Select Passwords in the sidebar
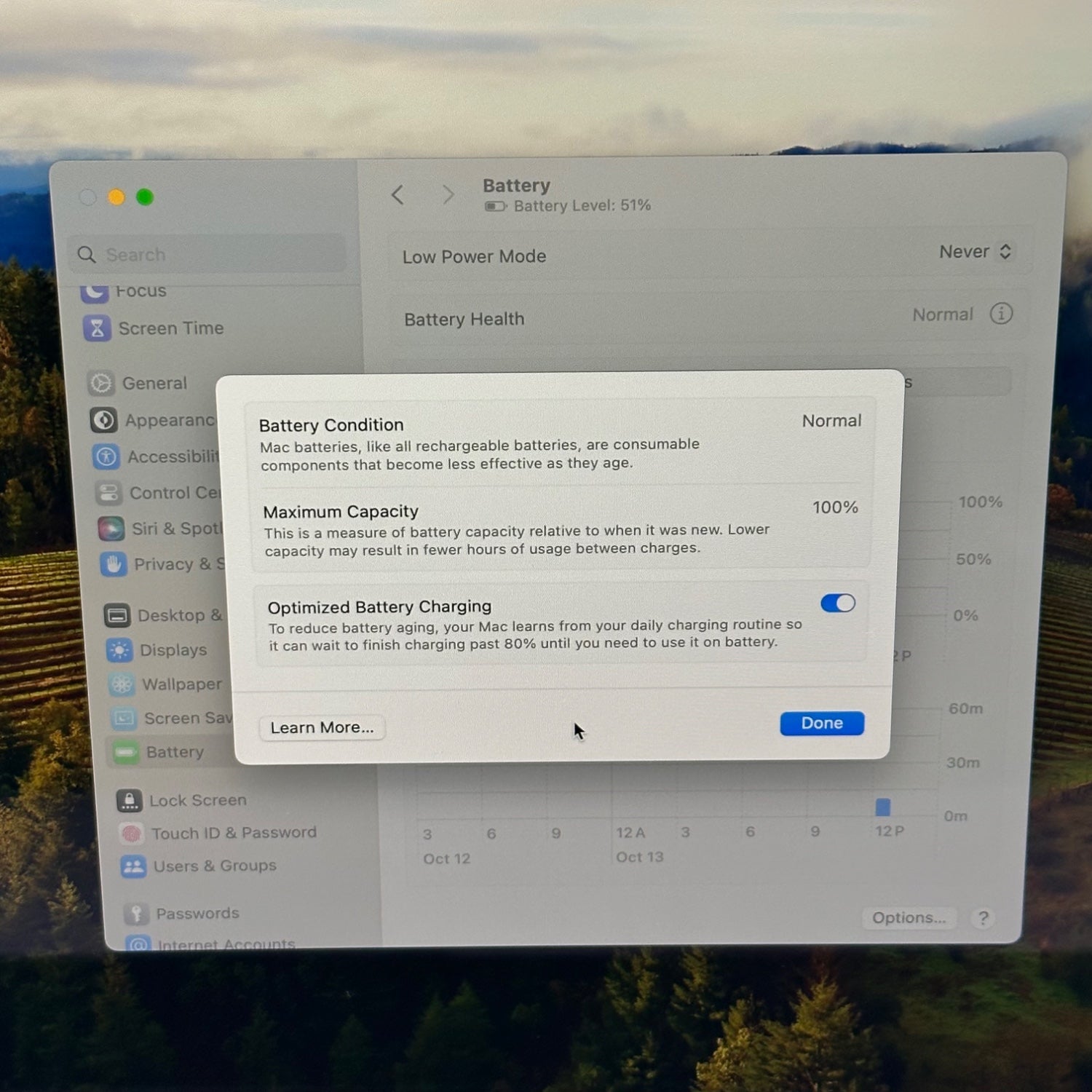This screenshot has height=1092, width=1092. 197,913
